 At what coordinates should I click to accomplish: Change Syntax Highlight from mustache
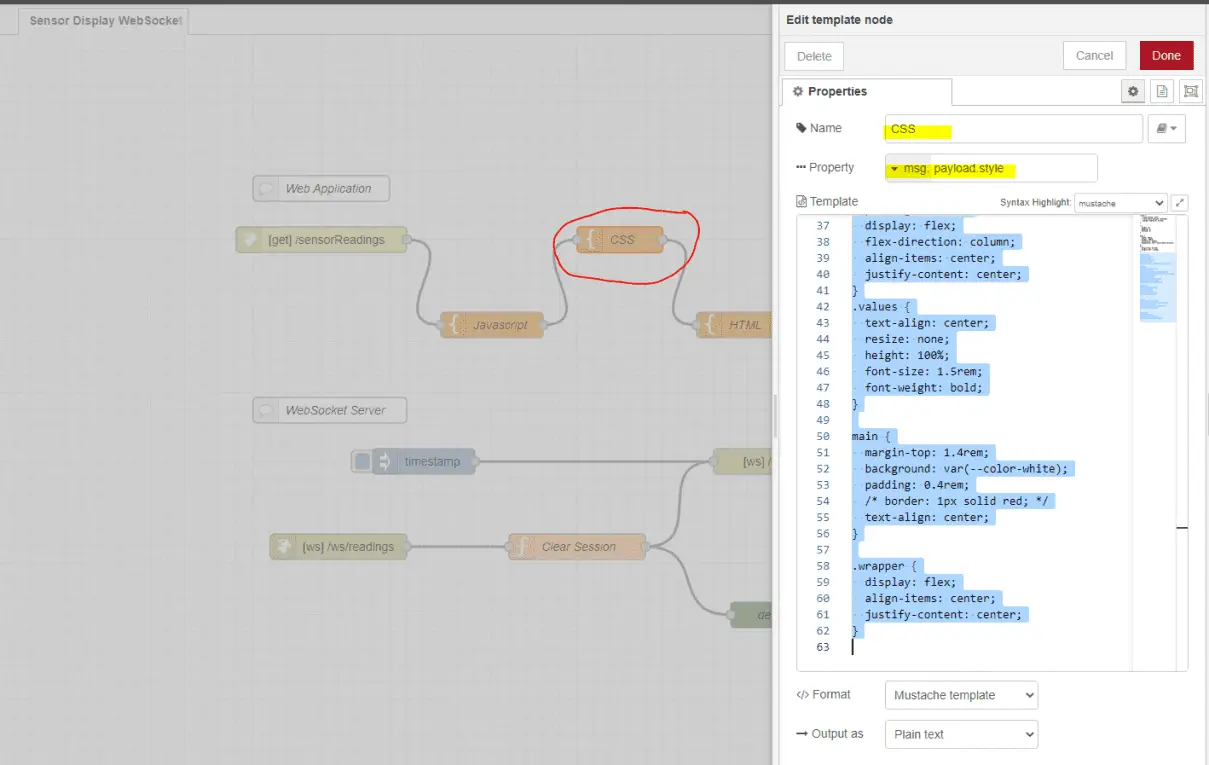coord(1120,201)
